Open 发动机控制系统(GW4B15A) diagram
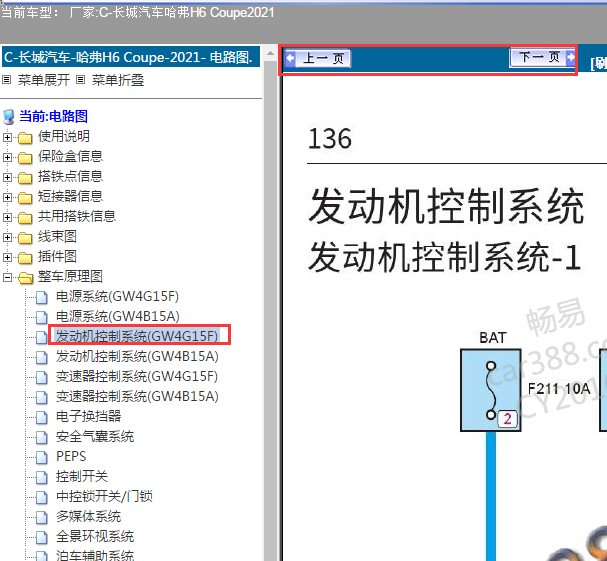The width and height of the screenshot is (607, 561). [137, 356]
